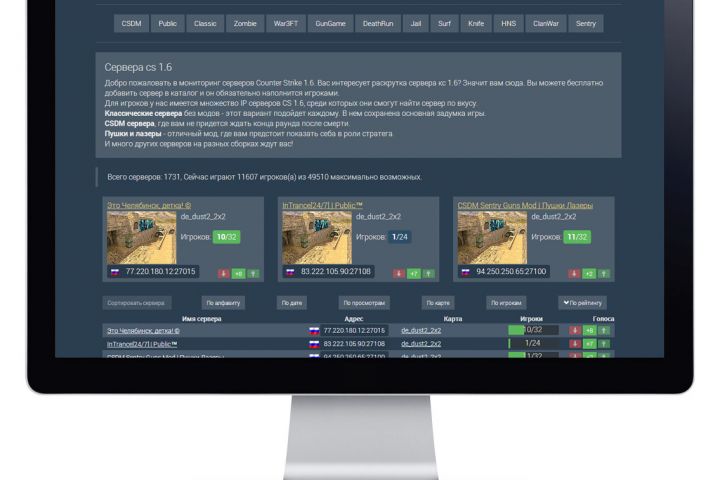Screen dimensions: 720x480
Task: Sort the servers with the 'По дате' button
Action: click(292, 303)
